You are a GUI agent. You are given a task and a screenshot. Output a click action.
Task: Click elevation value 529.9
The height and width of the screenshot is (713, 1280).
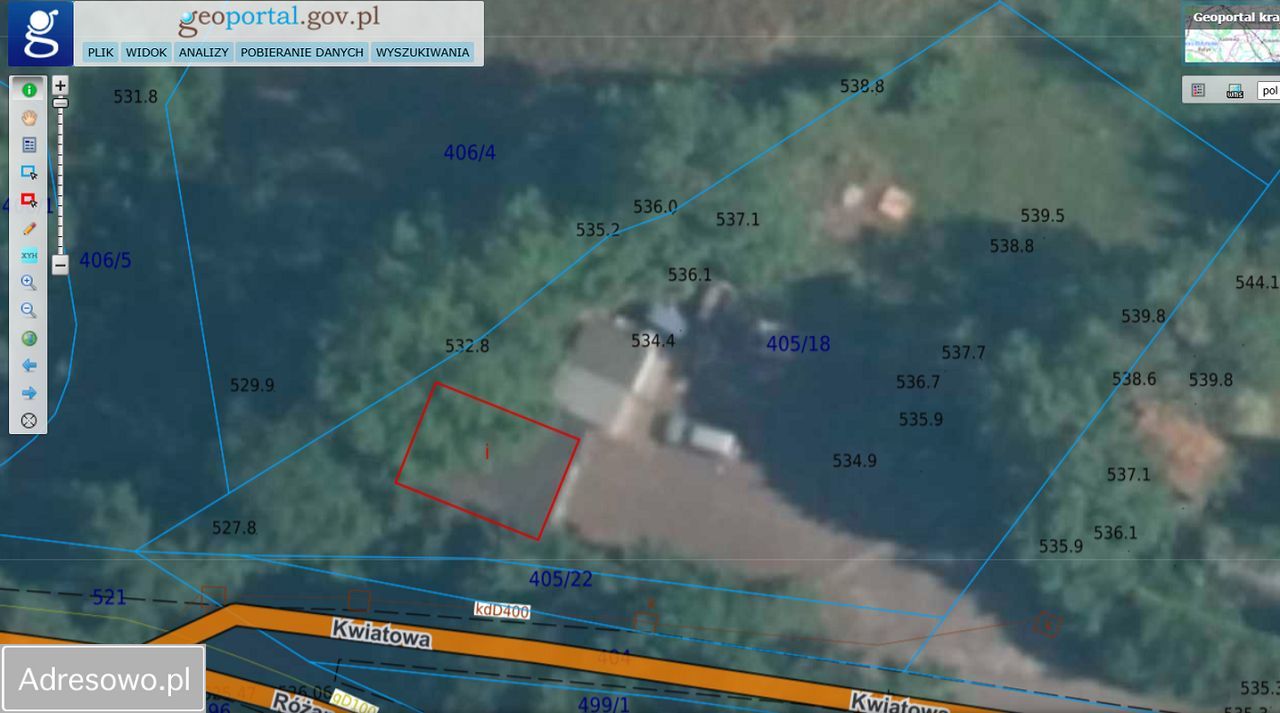tap(252, 385)
